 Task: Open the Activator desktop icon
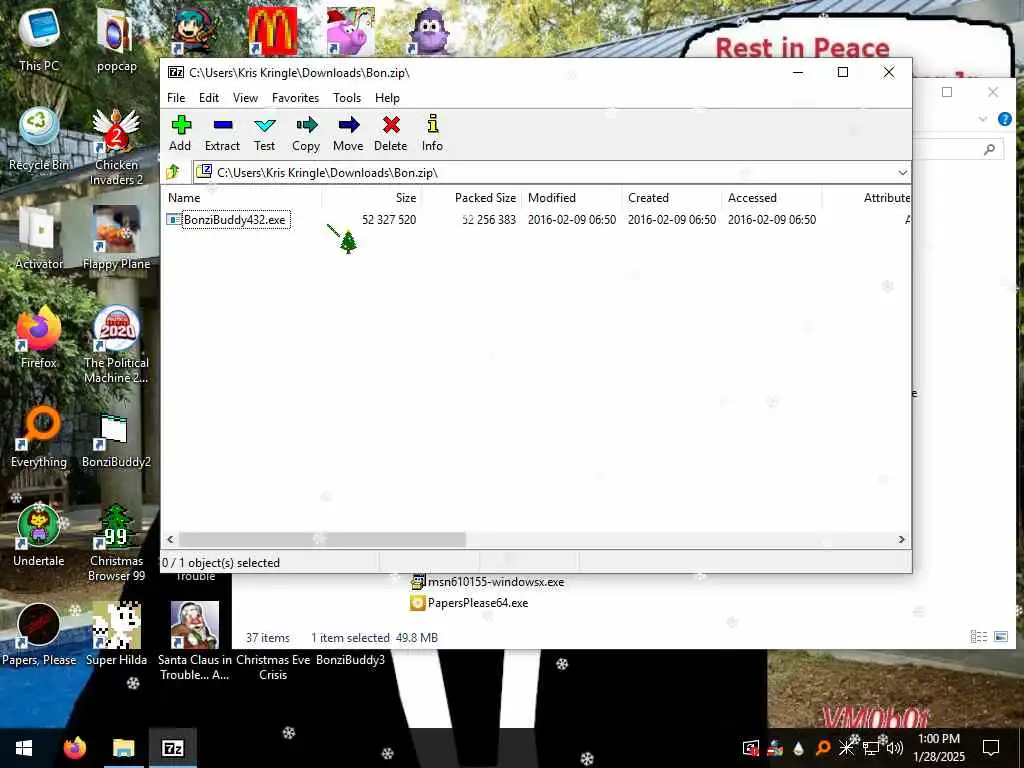click(x=39, y=238)
